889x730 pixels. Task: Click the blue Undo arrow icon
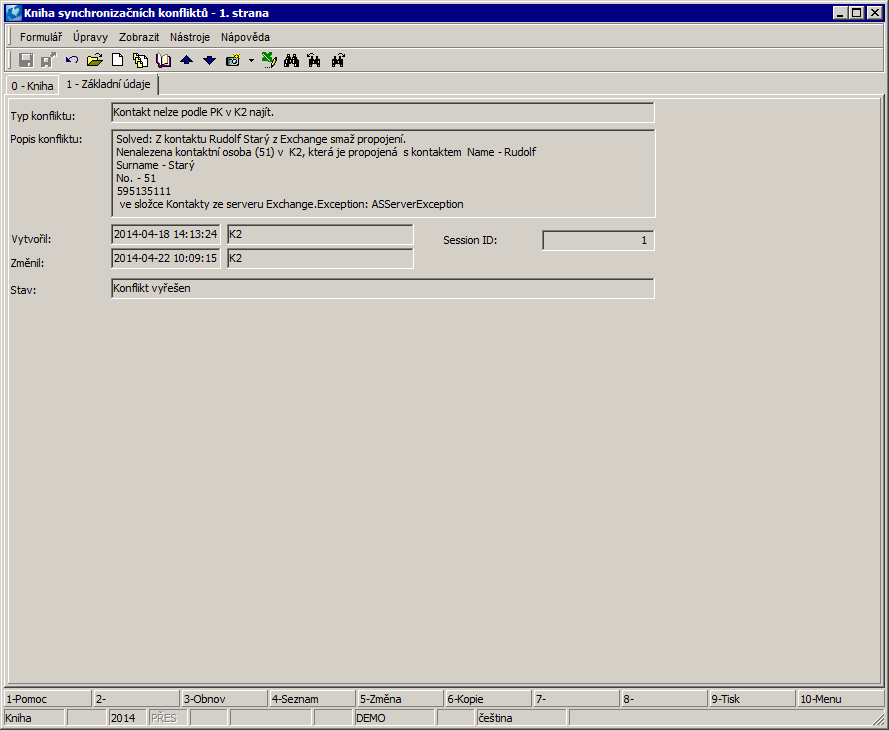pyautogui.click(x=72, y=60)
